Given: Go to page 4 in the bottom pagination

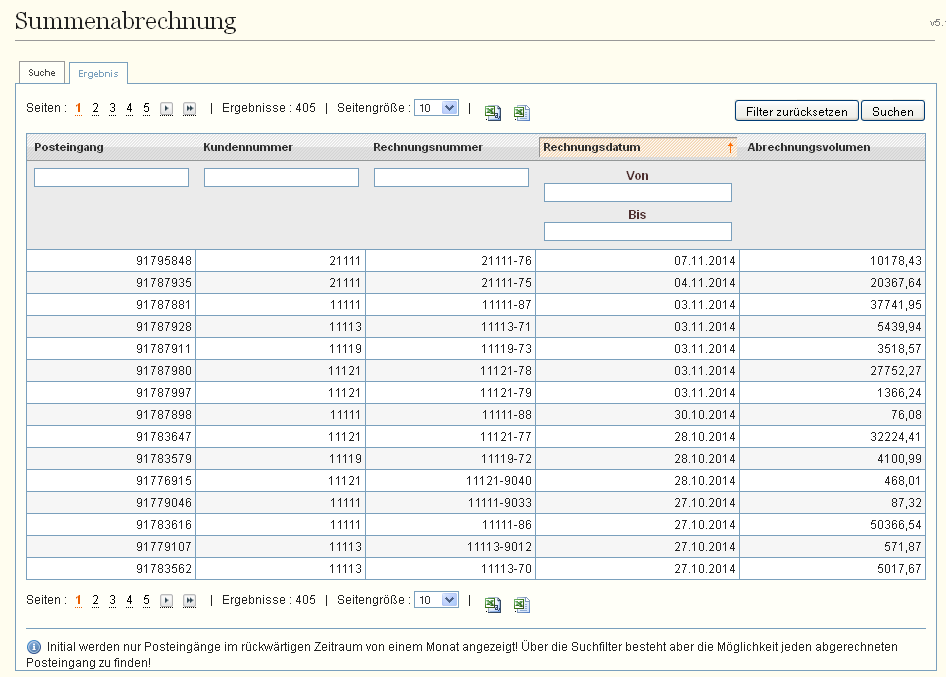Looking at the screenshot, I should 129,600.
